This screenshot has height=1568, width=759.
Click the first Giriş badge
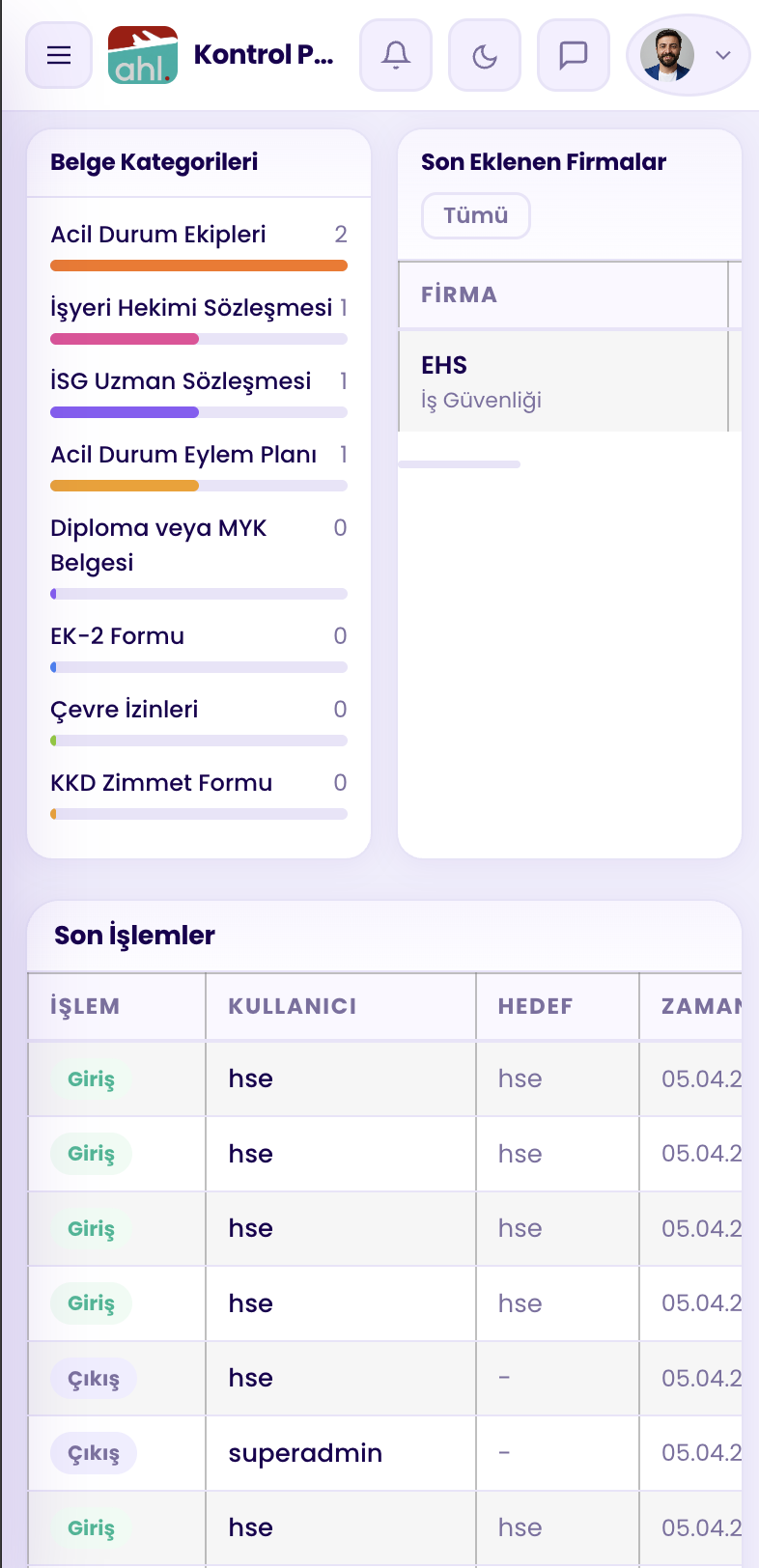pos(91,1079)
